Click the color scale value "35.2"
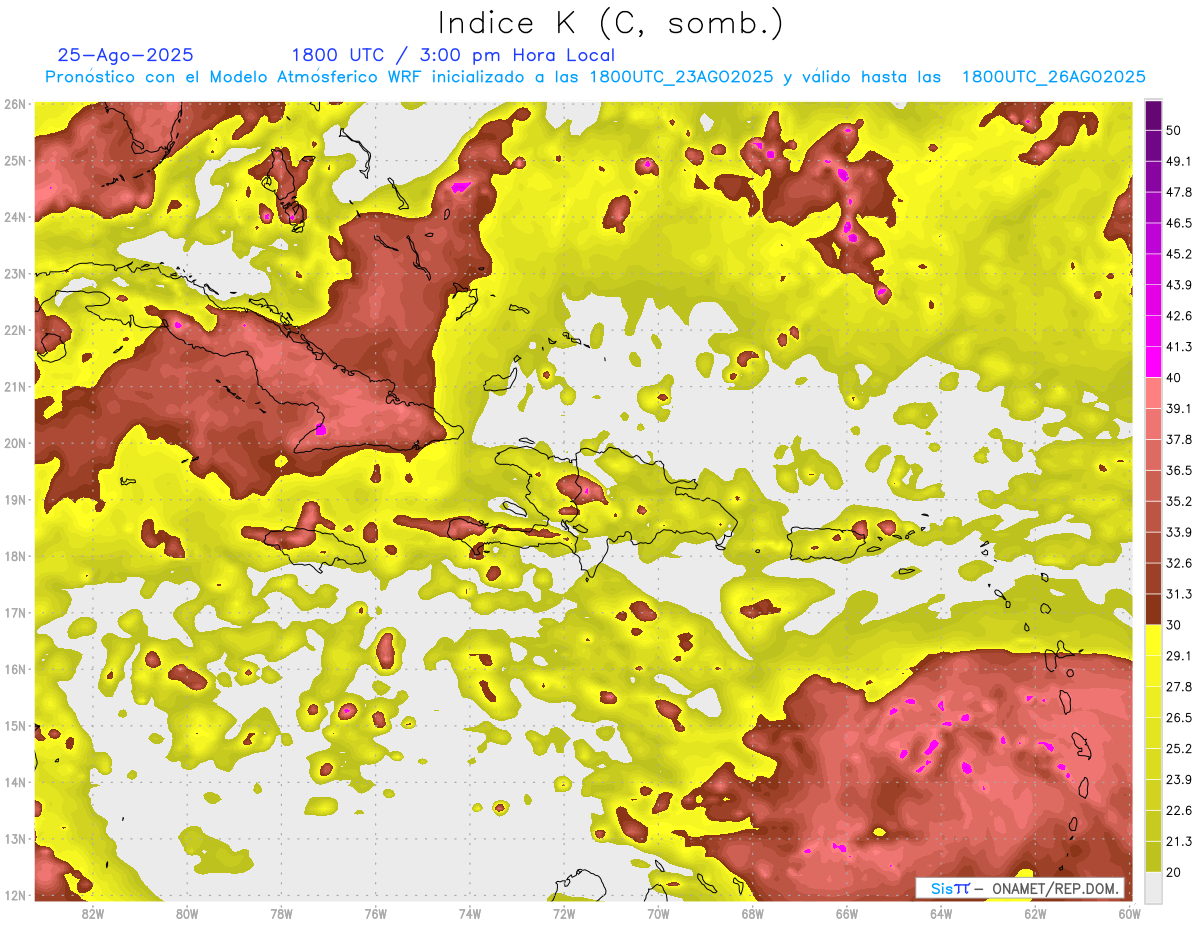Screen dimensions: 1200x927 coord(1178,501)
